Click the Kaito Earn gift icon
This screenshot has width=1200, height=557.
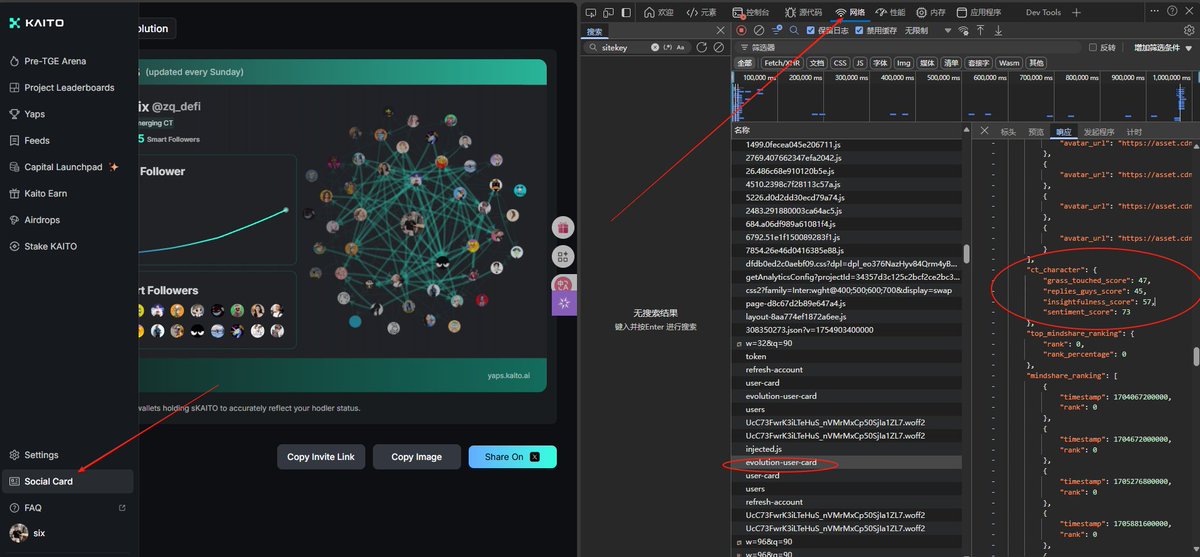click(15, 193)
